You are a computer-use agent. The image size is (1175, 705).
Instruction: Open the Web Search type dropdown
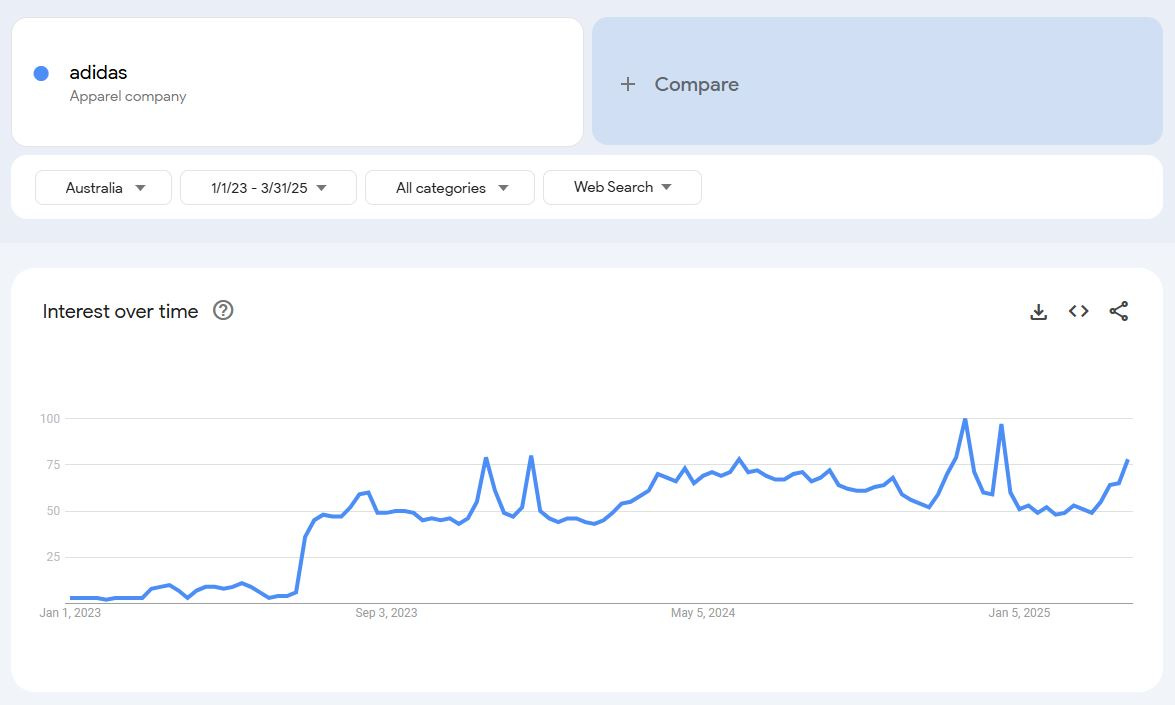click(x=622, y=187)
